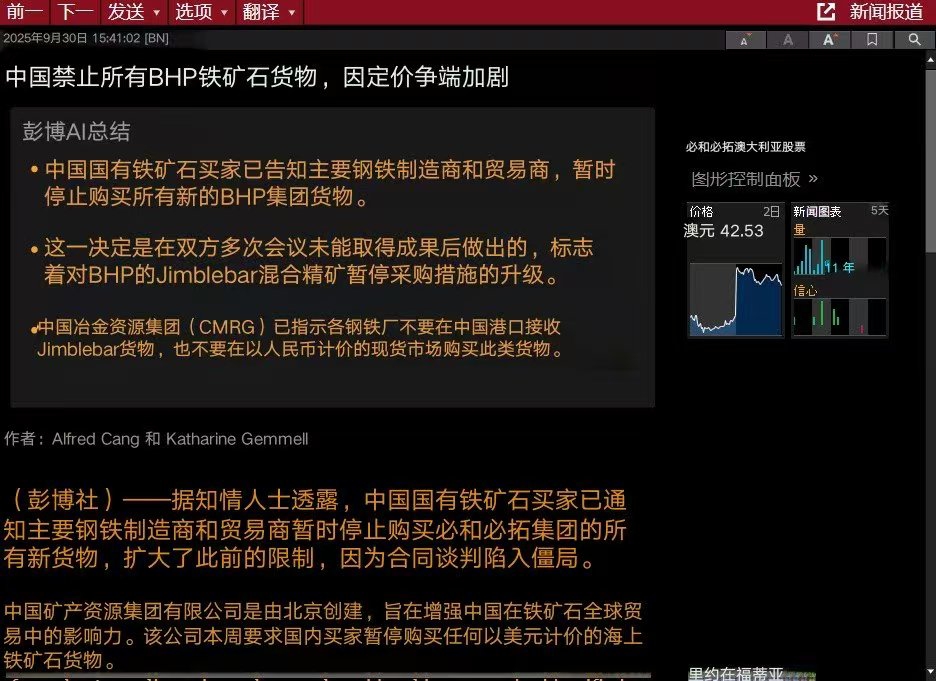Open the 图形控制面板 link
The height and width of the screenshot is (681, 936).
pos(746,179)
